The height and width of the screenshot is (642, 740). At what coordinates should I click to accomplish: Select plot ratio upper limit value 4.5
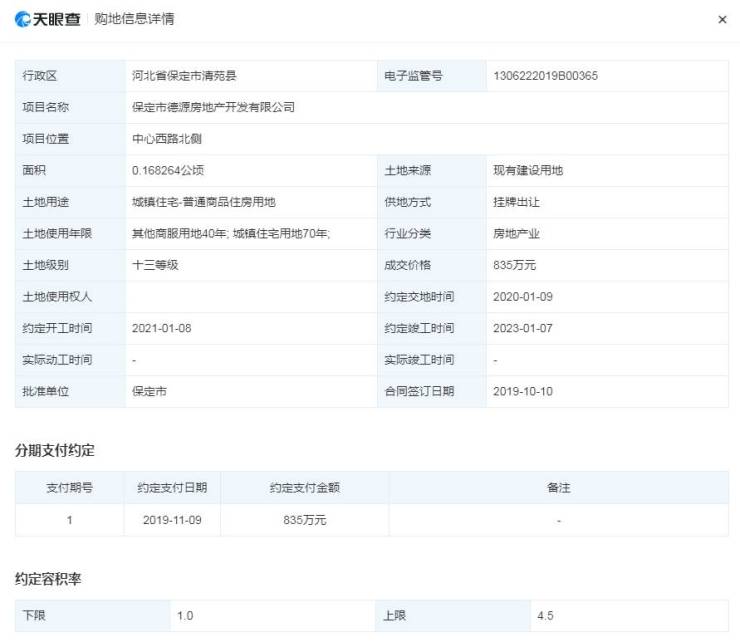tap(546, 616)
